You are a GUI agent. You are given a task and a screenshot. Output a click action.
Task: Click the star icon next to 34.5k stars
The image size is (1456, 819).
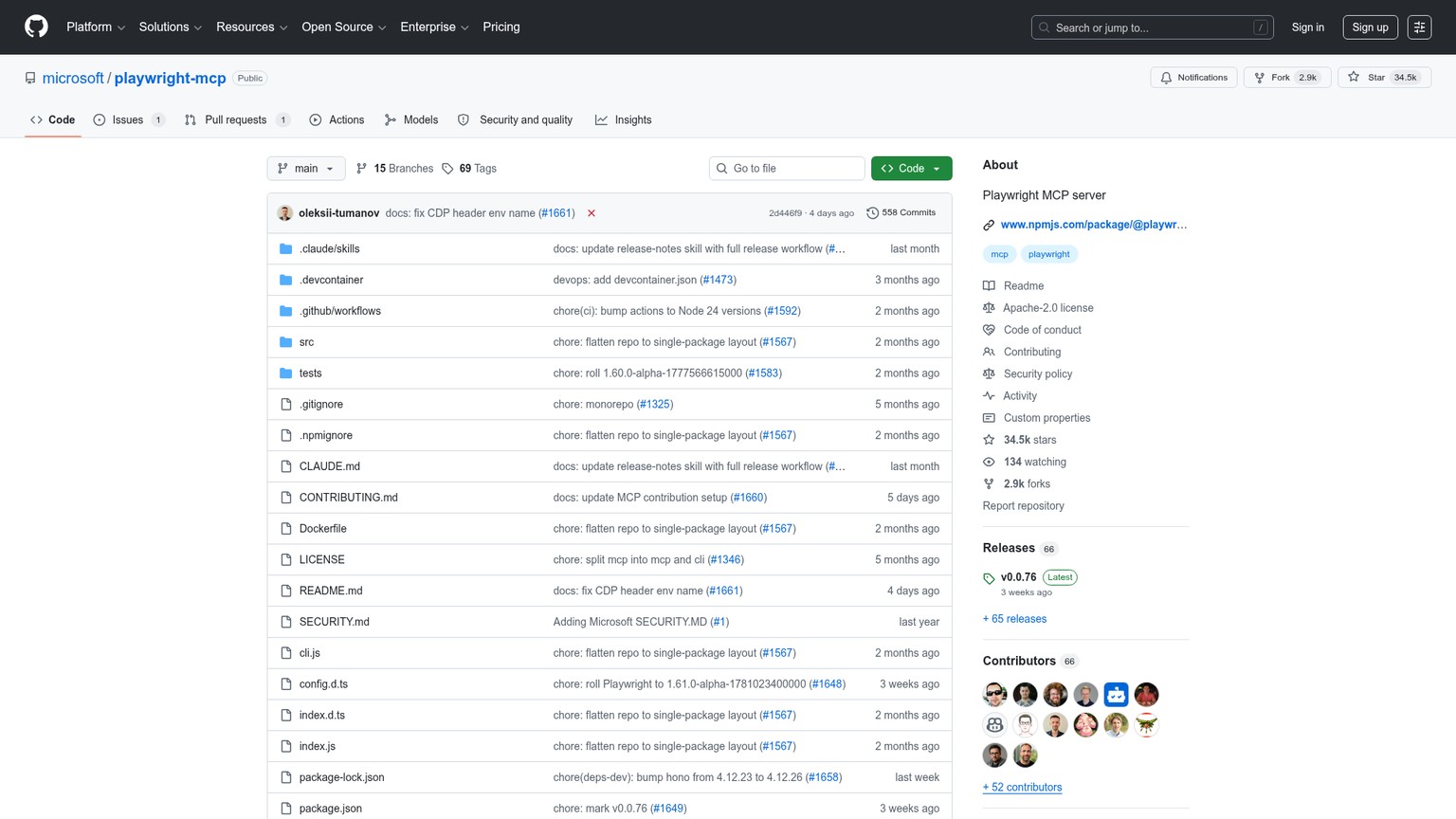(989, 440)
